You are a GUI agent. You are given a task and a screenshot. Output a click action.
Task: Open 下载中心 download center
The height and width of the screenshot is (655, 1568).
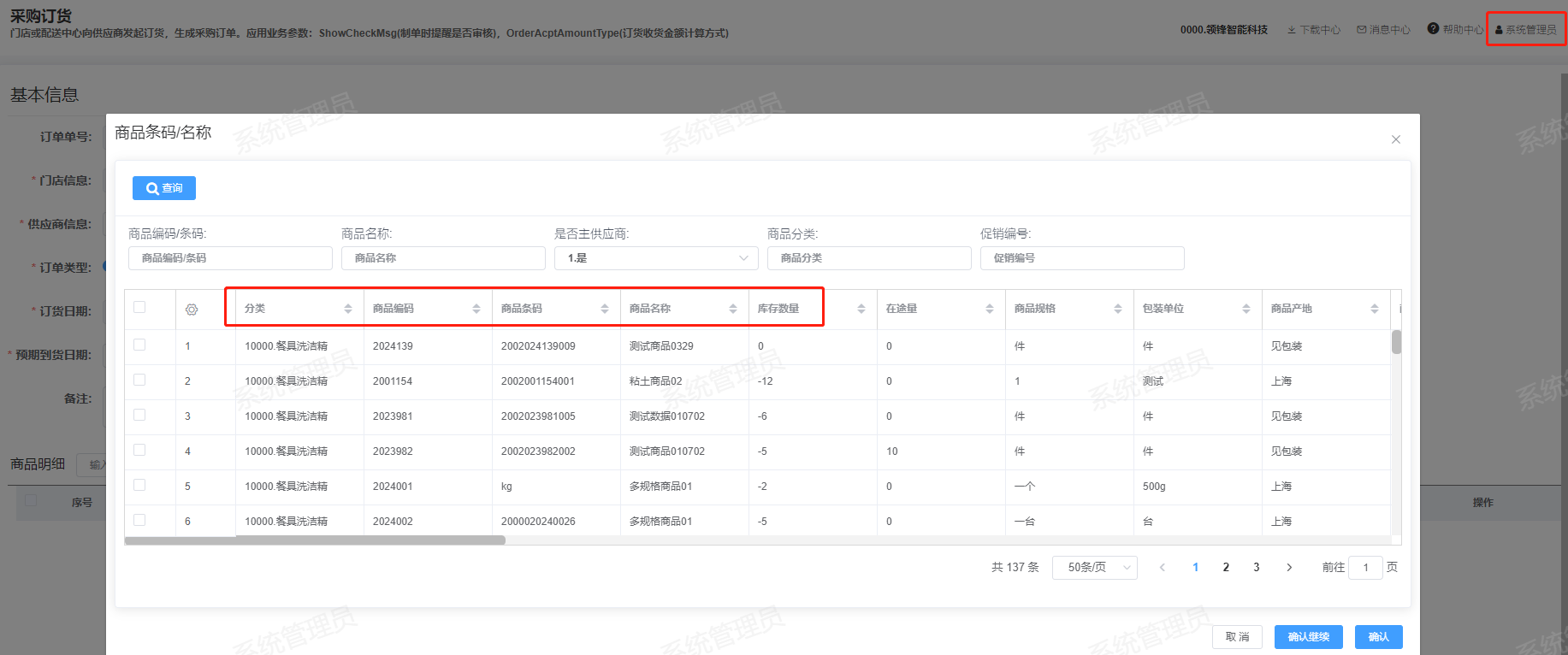[1314, 30]
